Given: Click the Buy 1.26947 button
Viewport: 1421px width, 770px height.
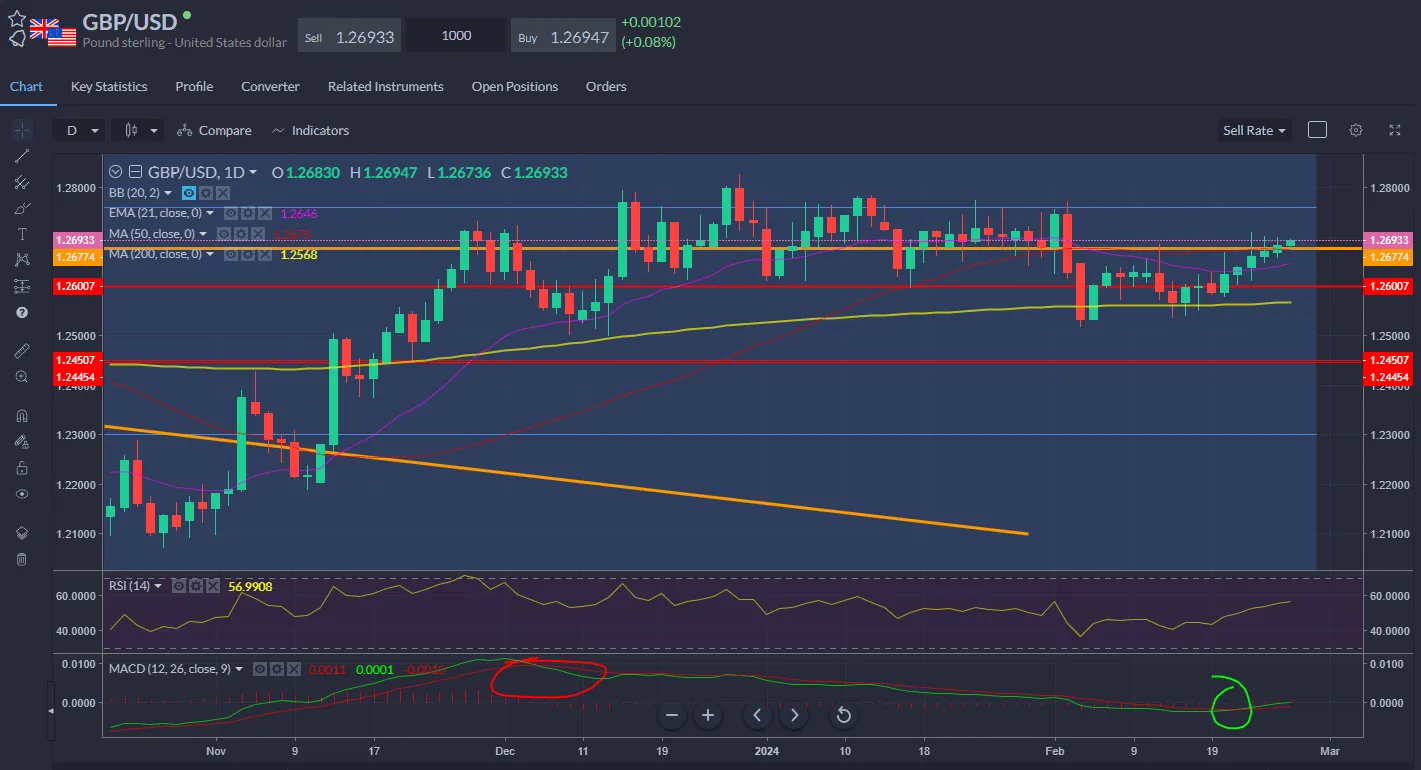Looking at the screenshot, I should coord(563,36).
